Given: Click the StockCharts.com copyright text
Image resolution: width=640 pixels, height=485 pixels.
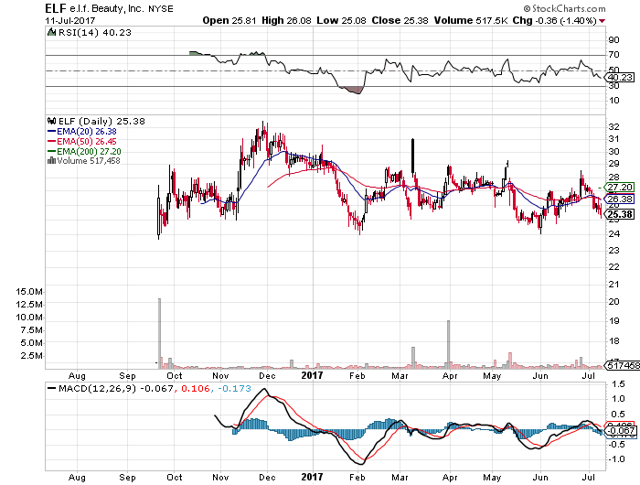Looking at the screenshot, I should tap(565, 8).
